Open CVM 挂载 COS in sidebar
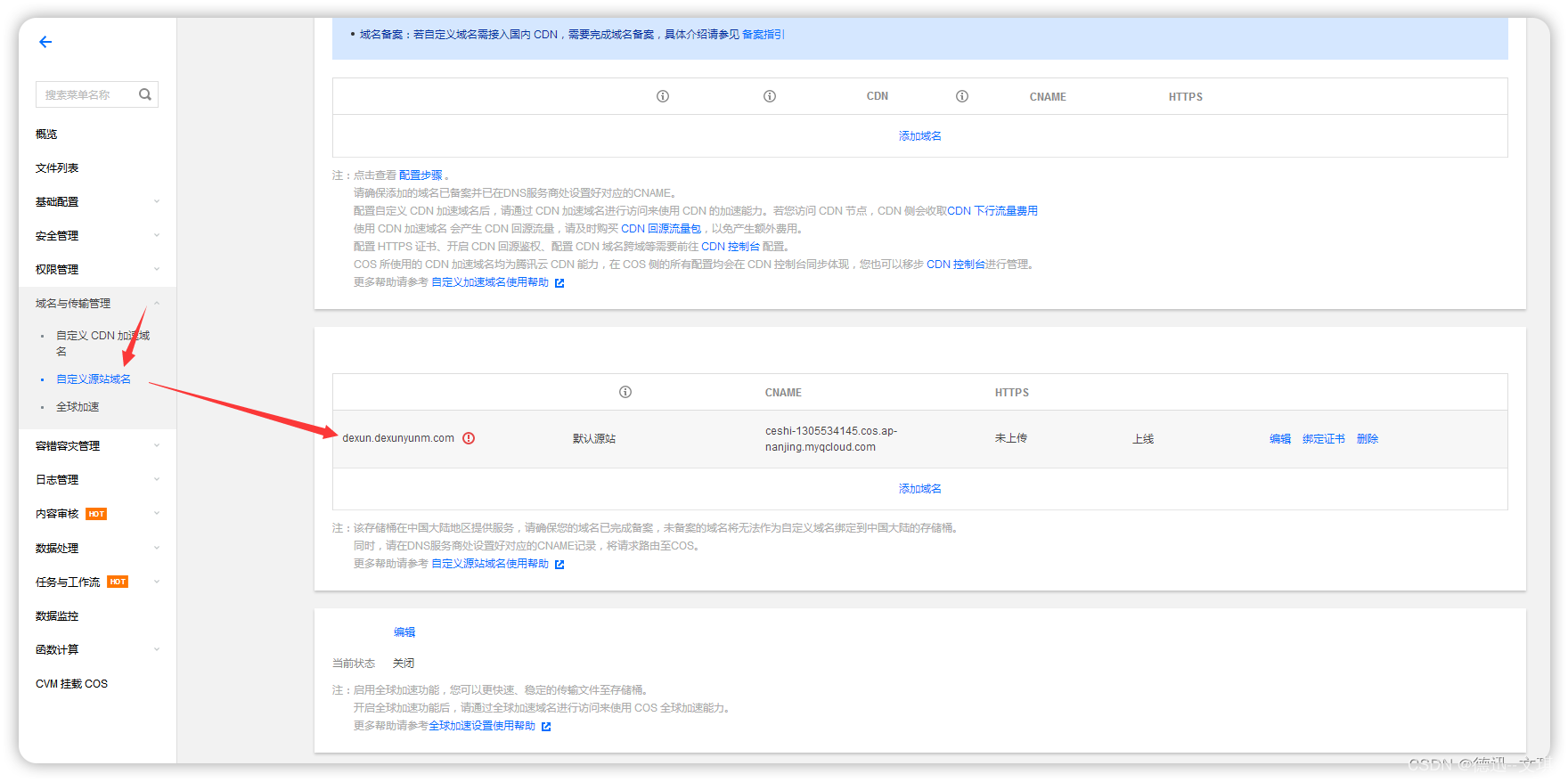The image size is (1568, 782). coord(71,684)
